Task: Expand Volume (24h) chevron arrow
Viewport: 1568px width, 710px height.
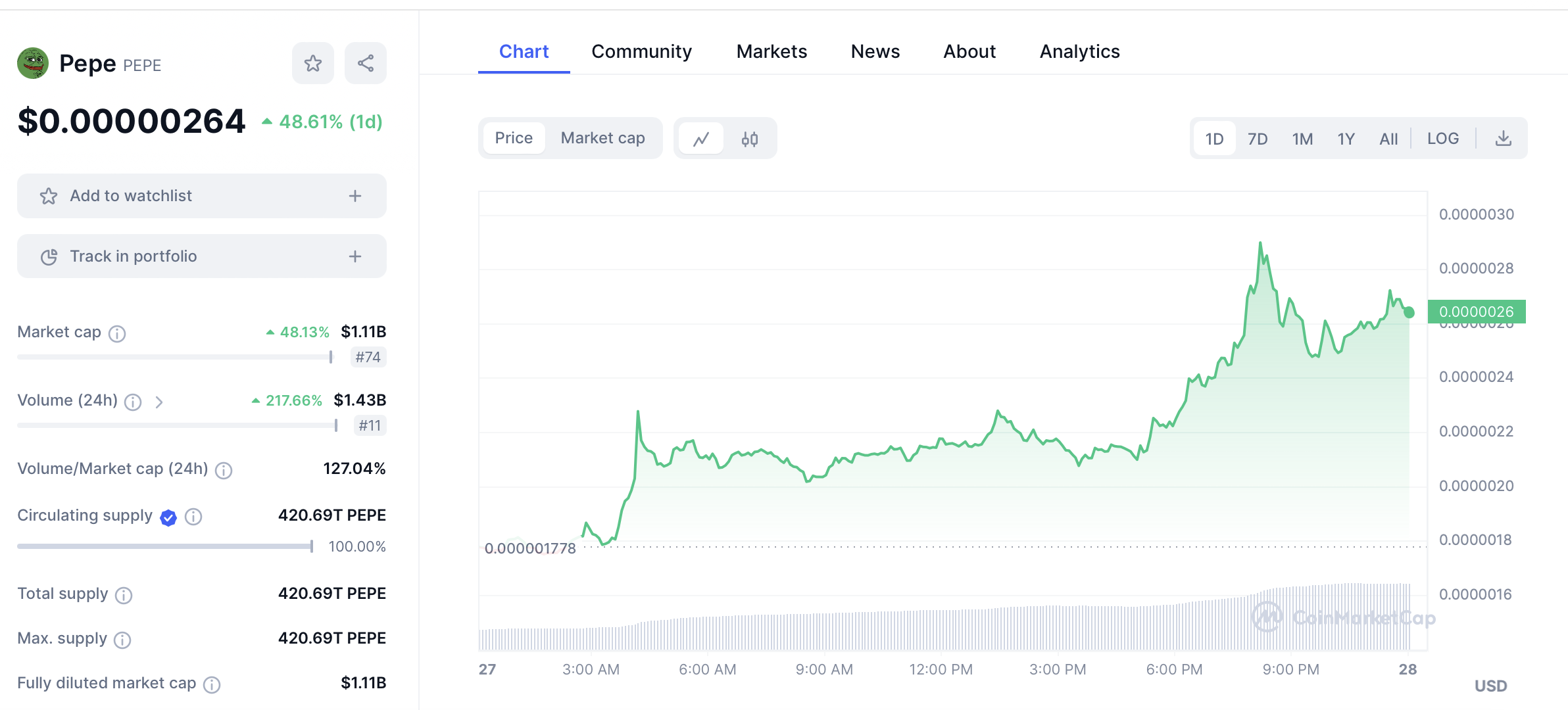Action: click(x=159, y=402)
